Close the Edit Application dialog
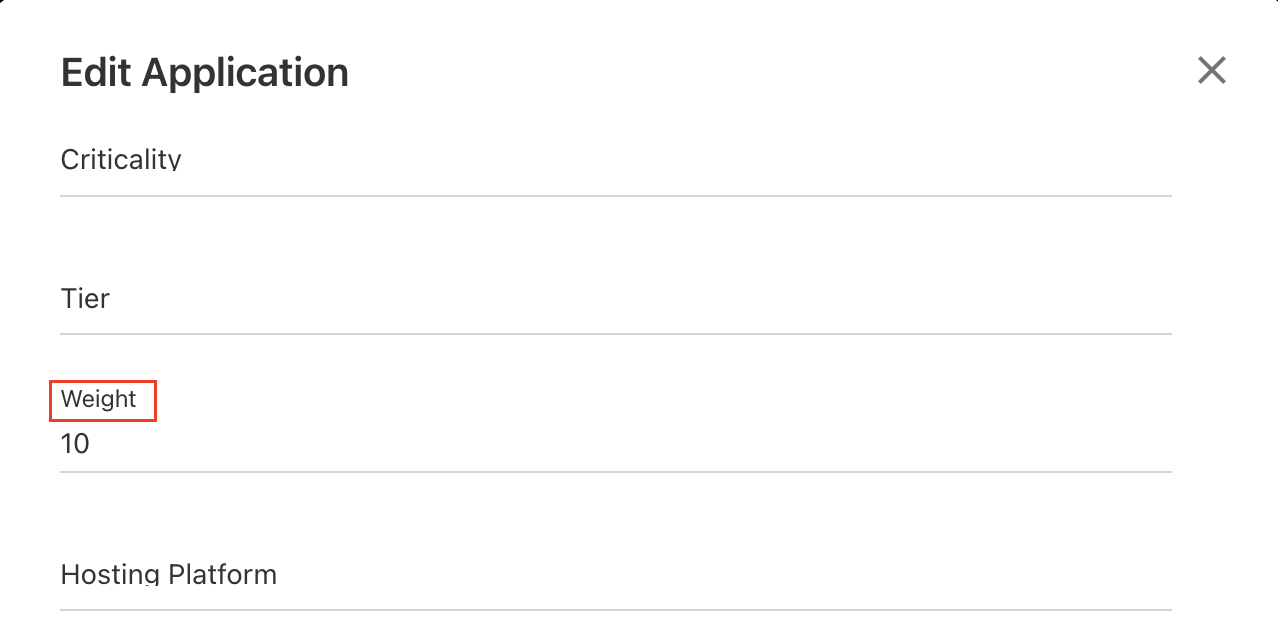The height and width of the screenshot is (628, 1278). pyautogui.click(x=1211, y=71)
